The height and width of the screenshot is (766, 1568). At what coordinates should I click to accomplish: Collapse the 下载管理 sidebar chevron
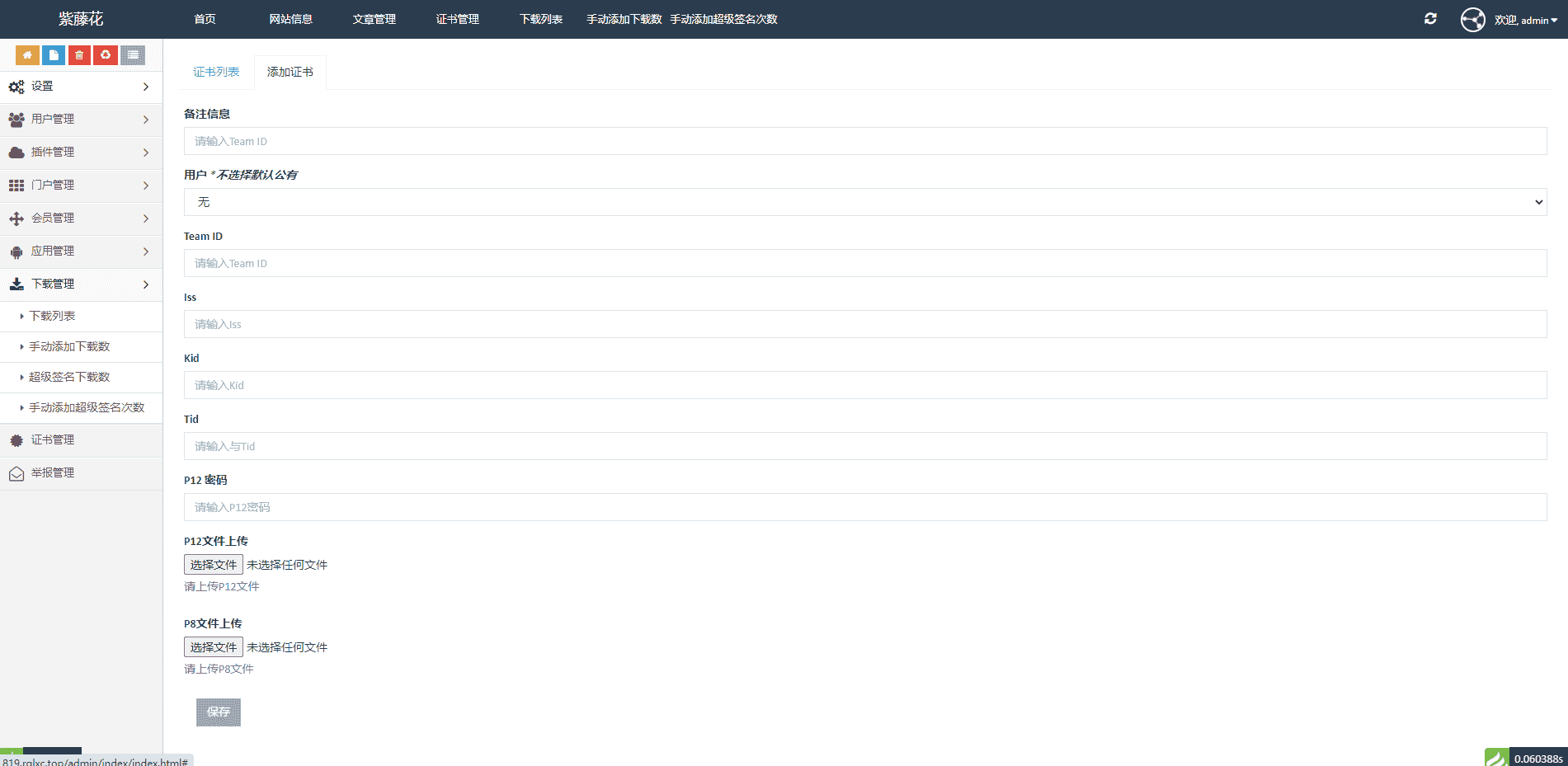[146, 284]
